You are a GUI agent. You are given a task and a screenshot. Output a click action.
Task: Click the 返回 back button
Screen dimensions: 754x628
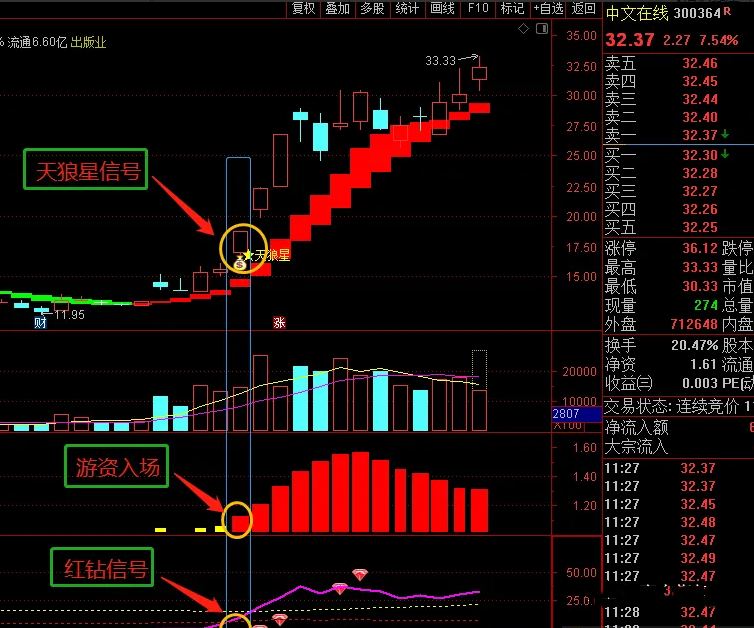[583, 8]
